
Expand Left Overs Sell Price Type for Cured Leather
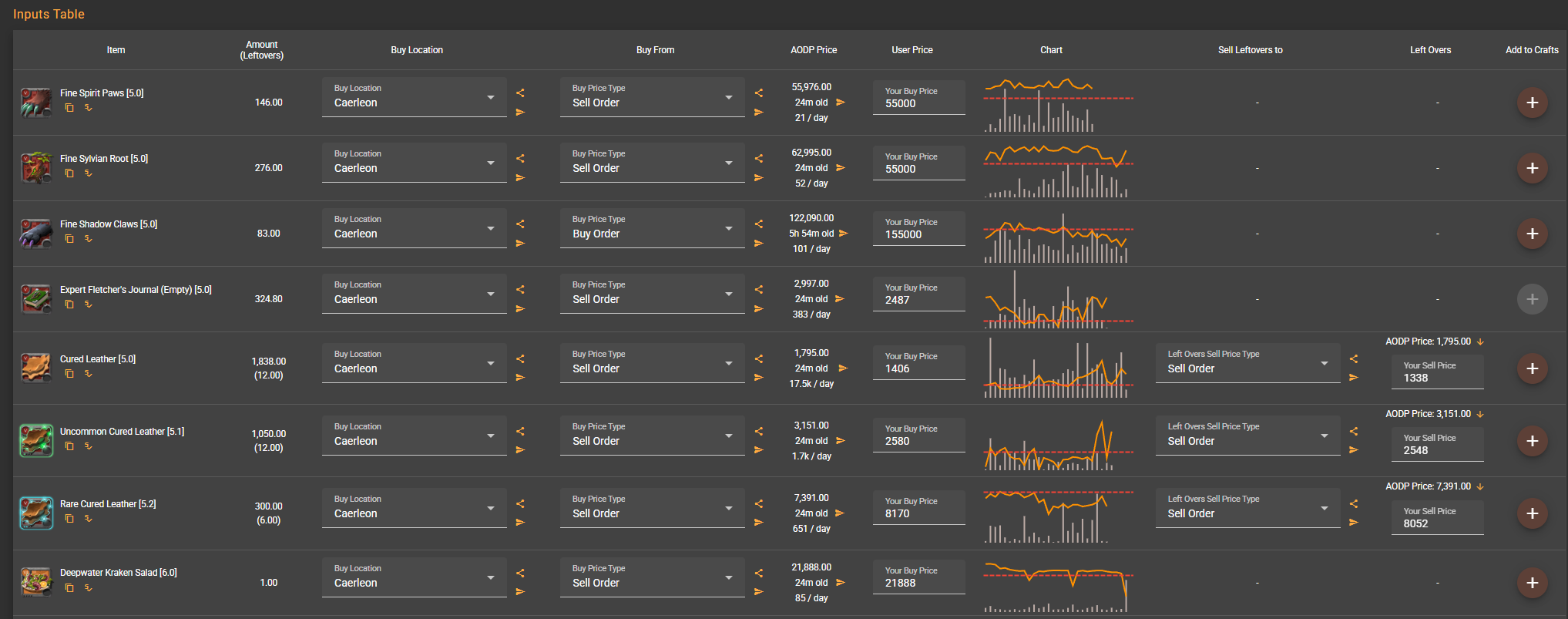pos(1247,363)
